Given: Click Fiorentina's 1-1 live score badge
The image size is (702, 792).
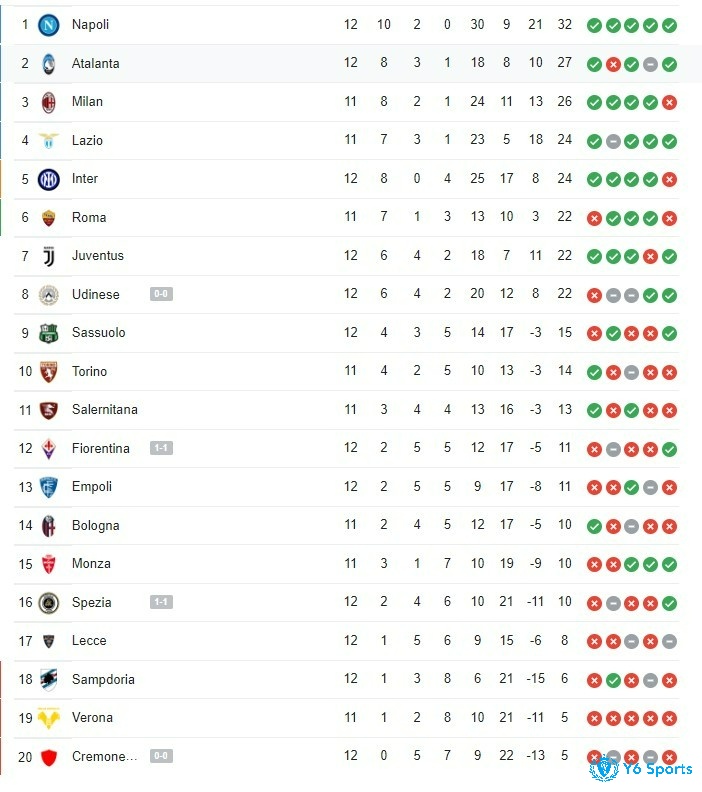Looking at the screenshot, I should click(161, 448).
